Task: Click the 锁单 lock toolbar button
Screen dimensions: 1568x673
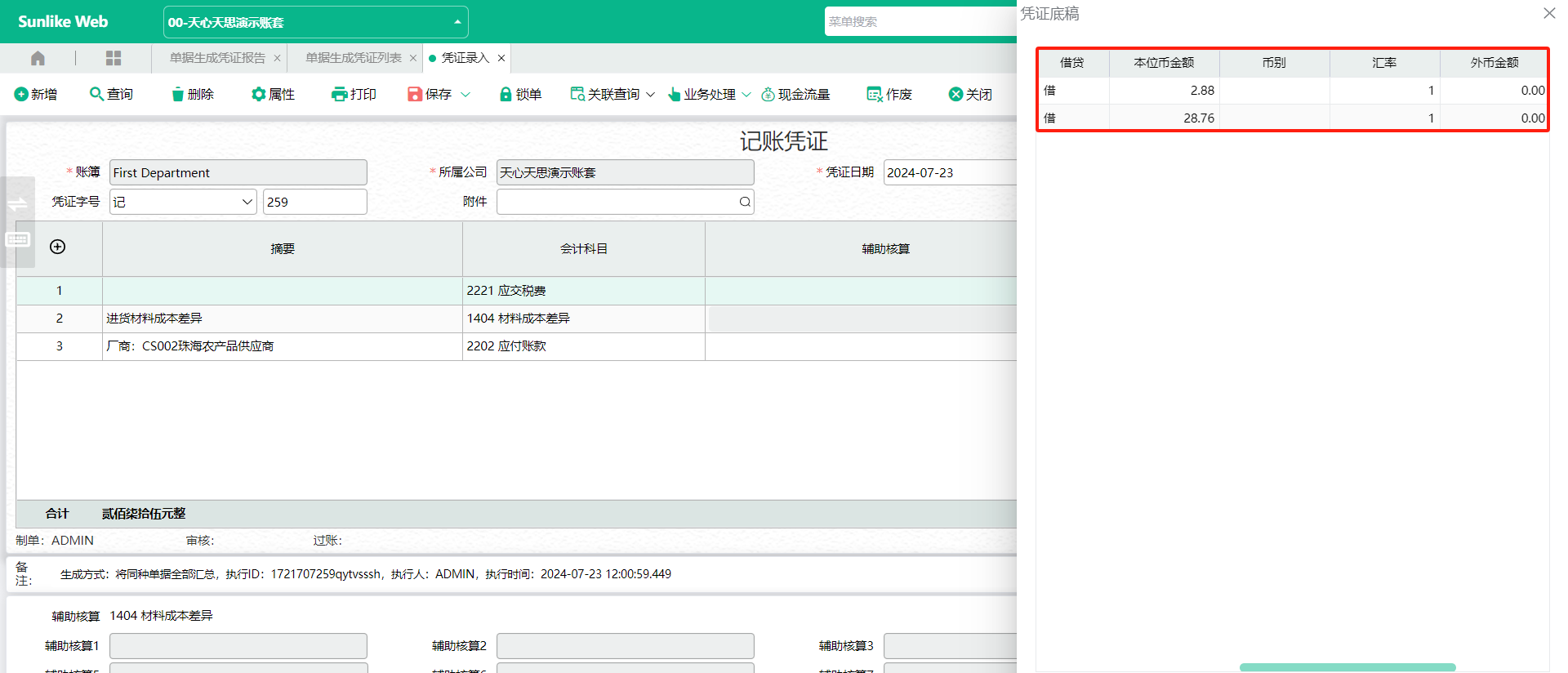Action: (x=520, y=95)
